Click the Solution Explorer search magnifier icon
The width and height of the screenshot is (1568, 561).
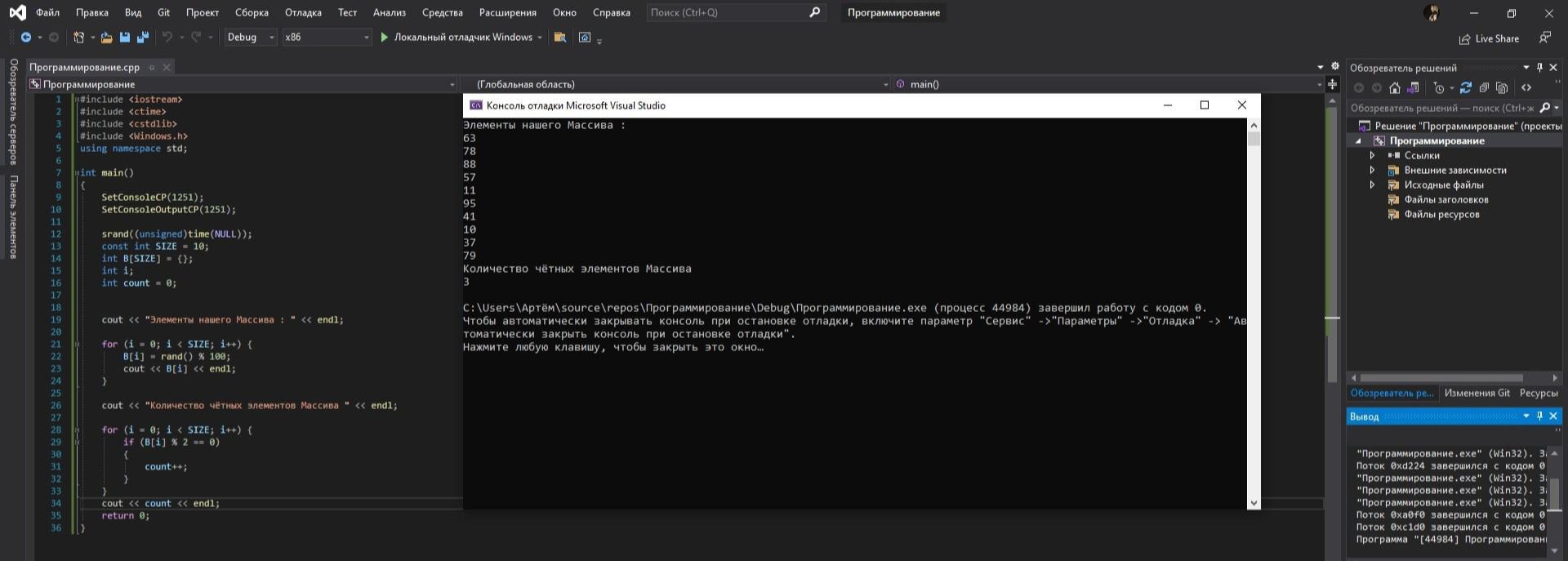(x=1544, y=108)
